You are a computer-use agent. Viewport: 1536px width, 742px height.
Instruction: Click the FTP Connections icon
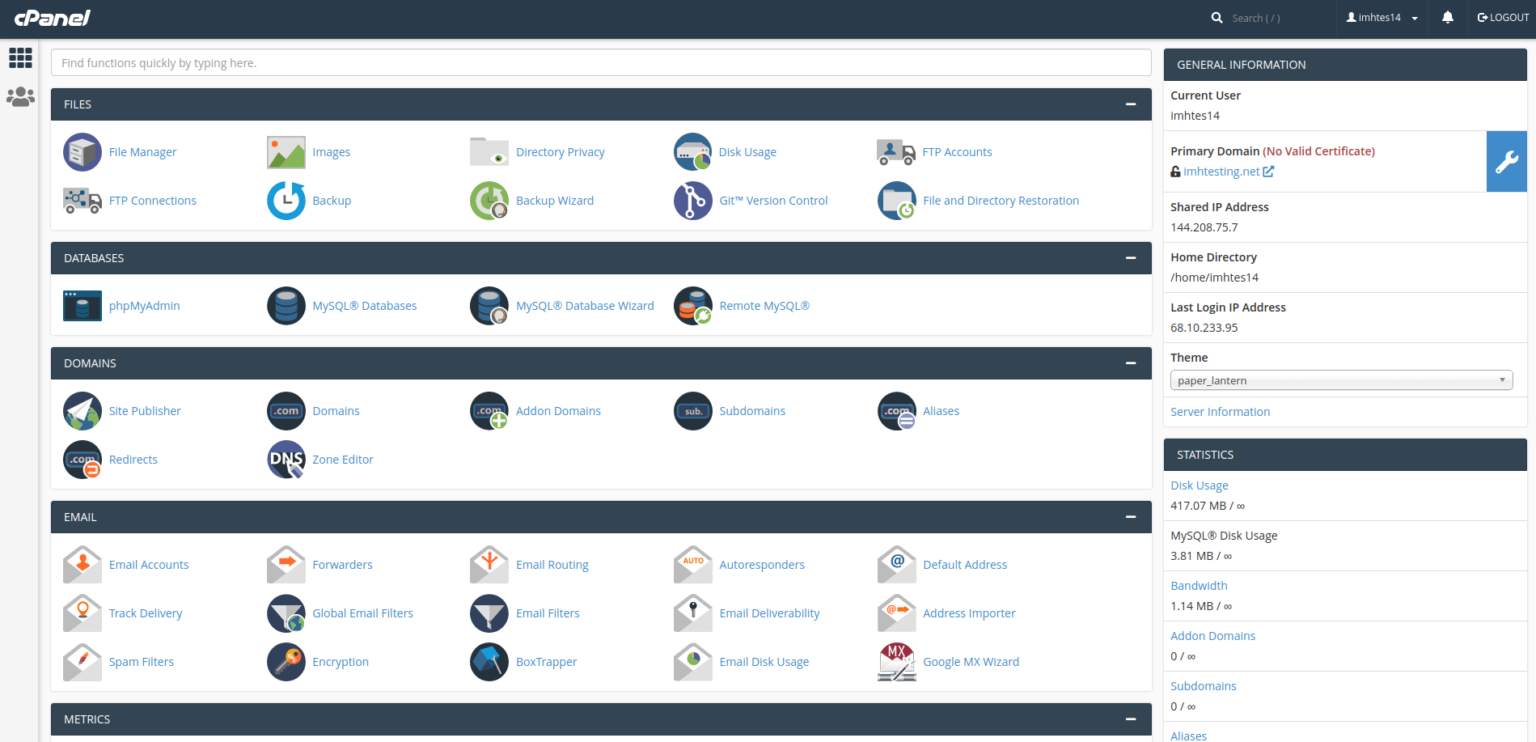click(82, 201)
